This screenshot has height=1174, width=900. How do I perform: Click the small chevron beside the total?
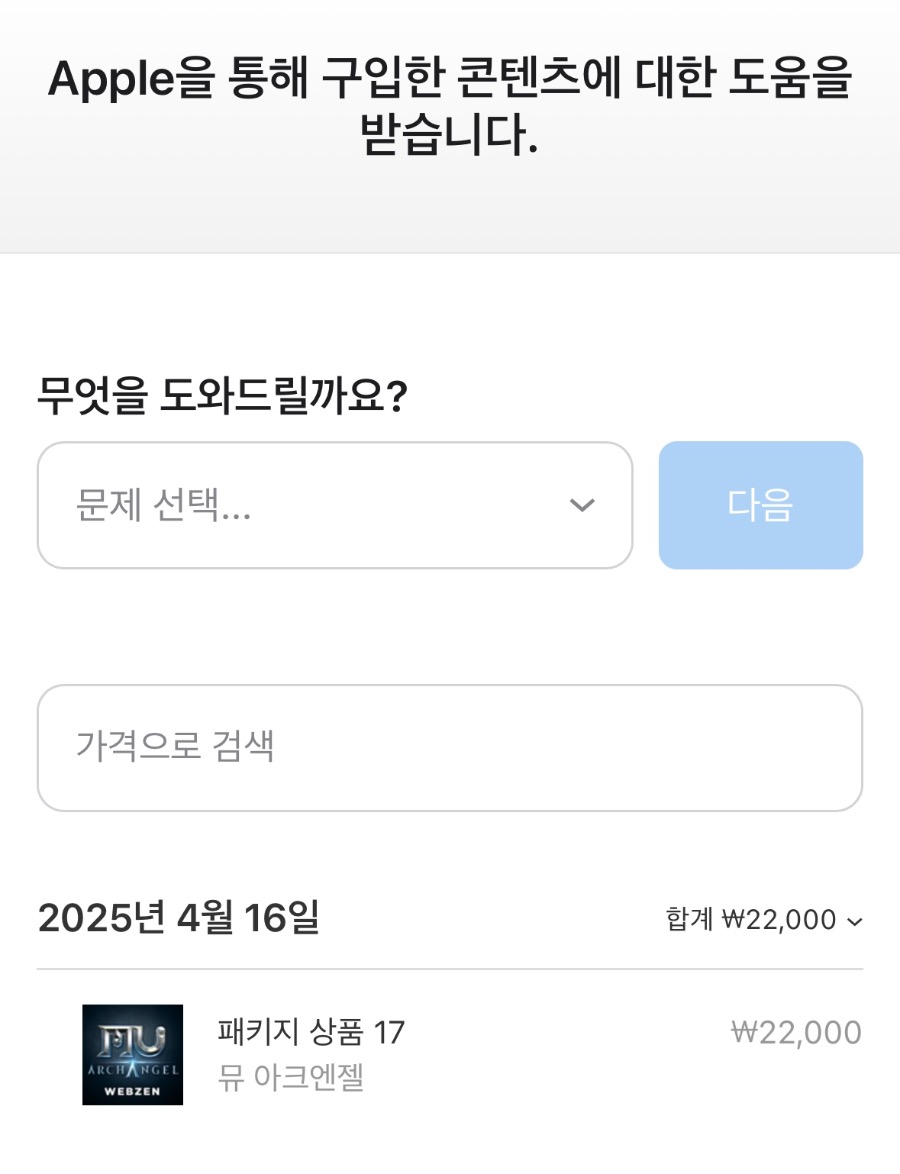click(x=854, y=921)
